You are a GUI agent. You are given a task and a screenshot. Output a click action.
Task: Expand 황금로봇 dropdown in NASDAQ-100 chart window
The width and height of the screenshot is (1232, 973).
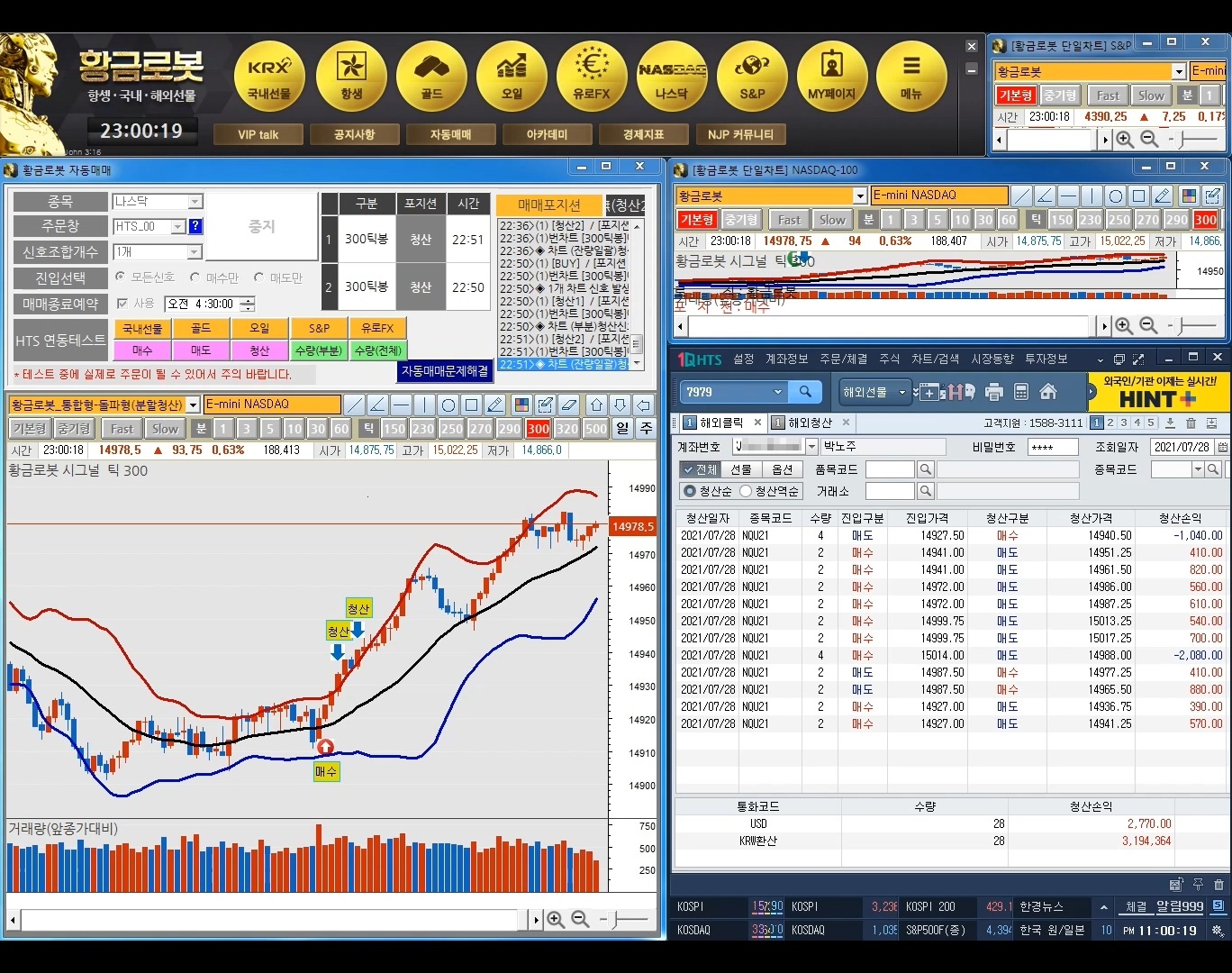coord(860,196)
